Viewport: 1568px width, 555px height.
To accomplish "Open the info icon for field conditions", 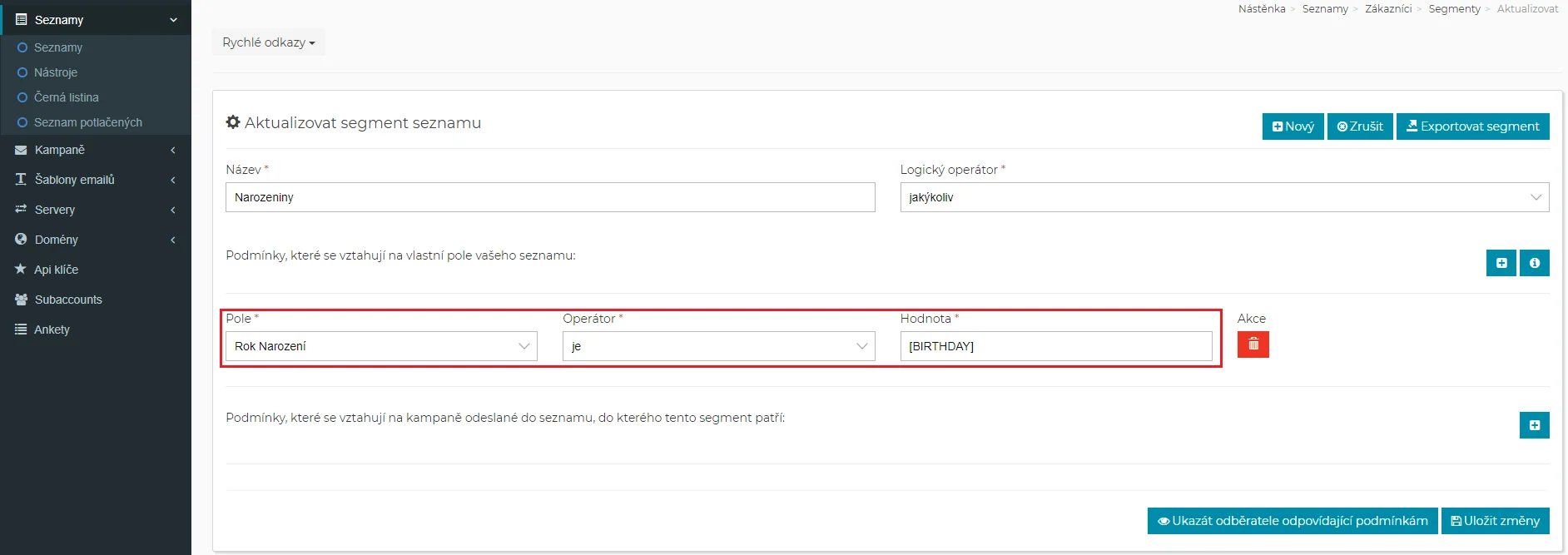I will 1534,263.
